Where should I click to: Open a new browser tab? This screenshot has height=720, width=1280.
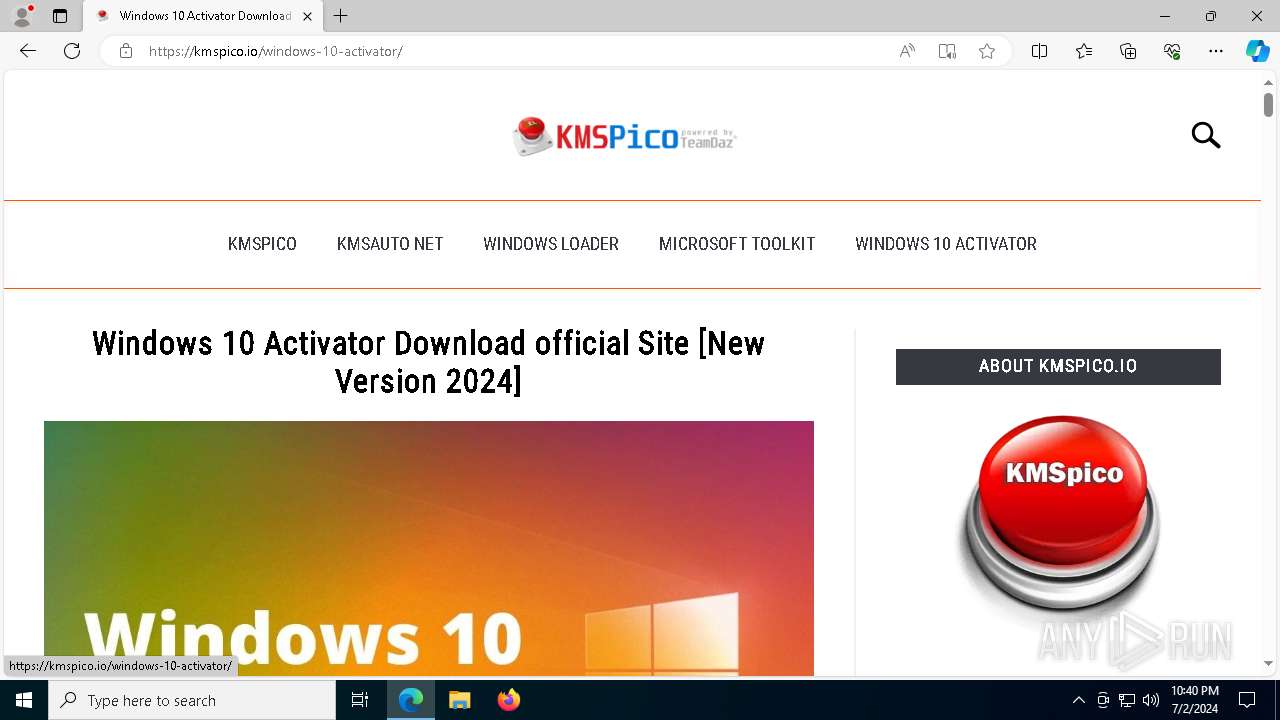pos(341,16)
